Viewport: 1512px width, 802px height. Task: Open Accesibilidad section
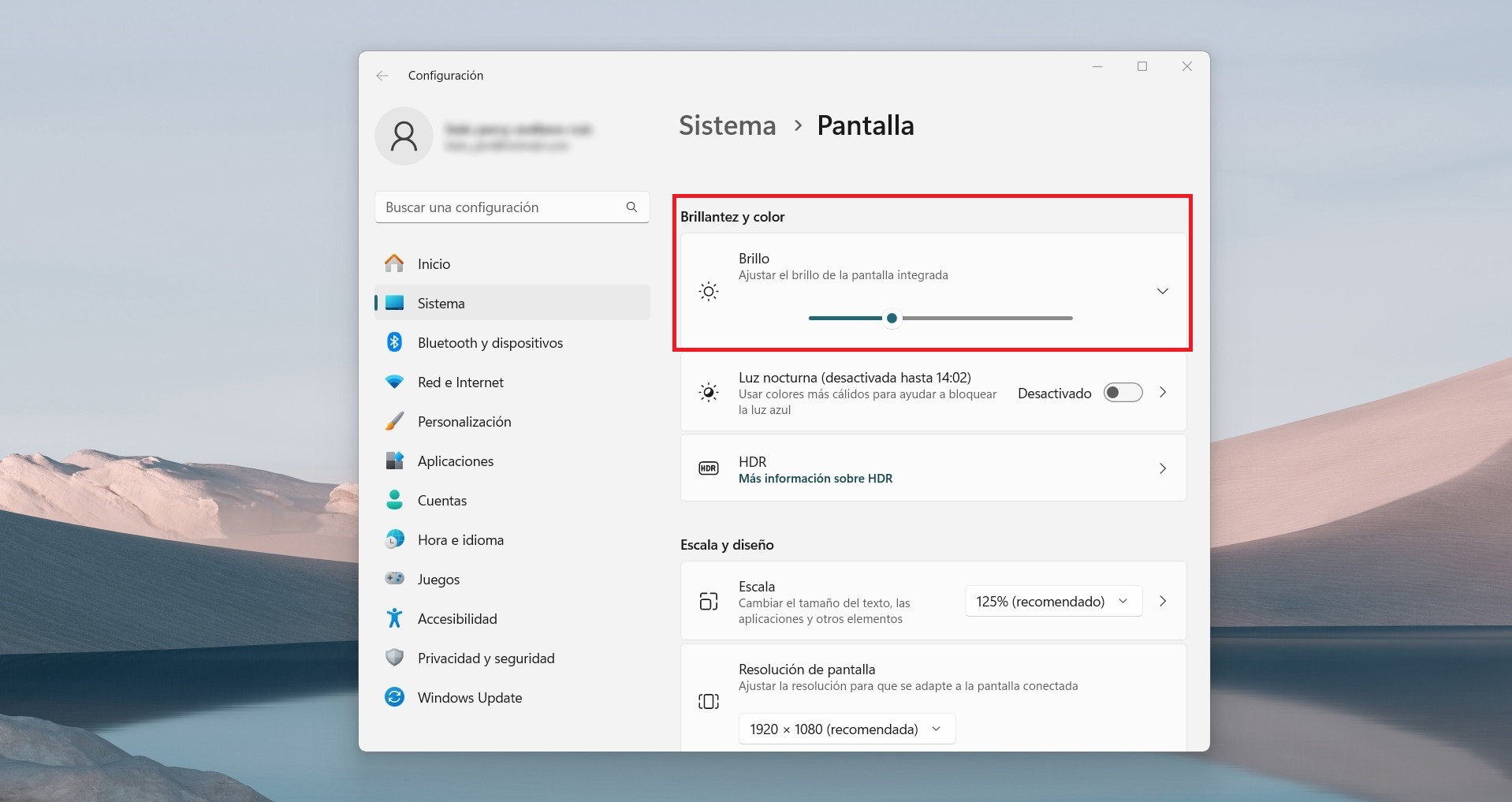[x=512, y=618]
